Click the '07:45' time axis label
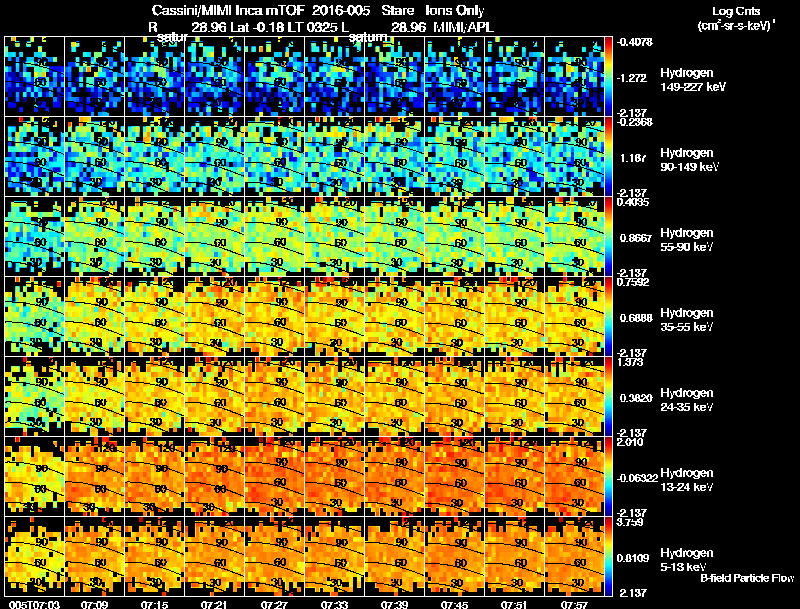Screen dimensions: 800x609 pos(454,605)
